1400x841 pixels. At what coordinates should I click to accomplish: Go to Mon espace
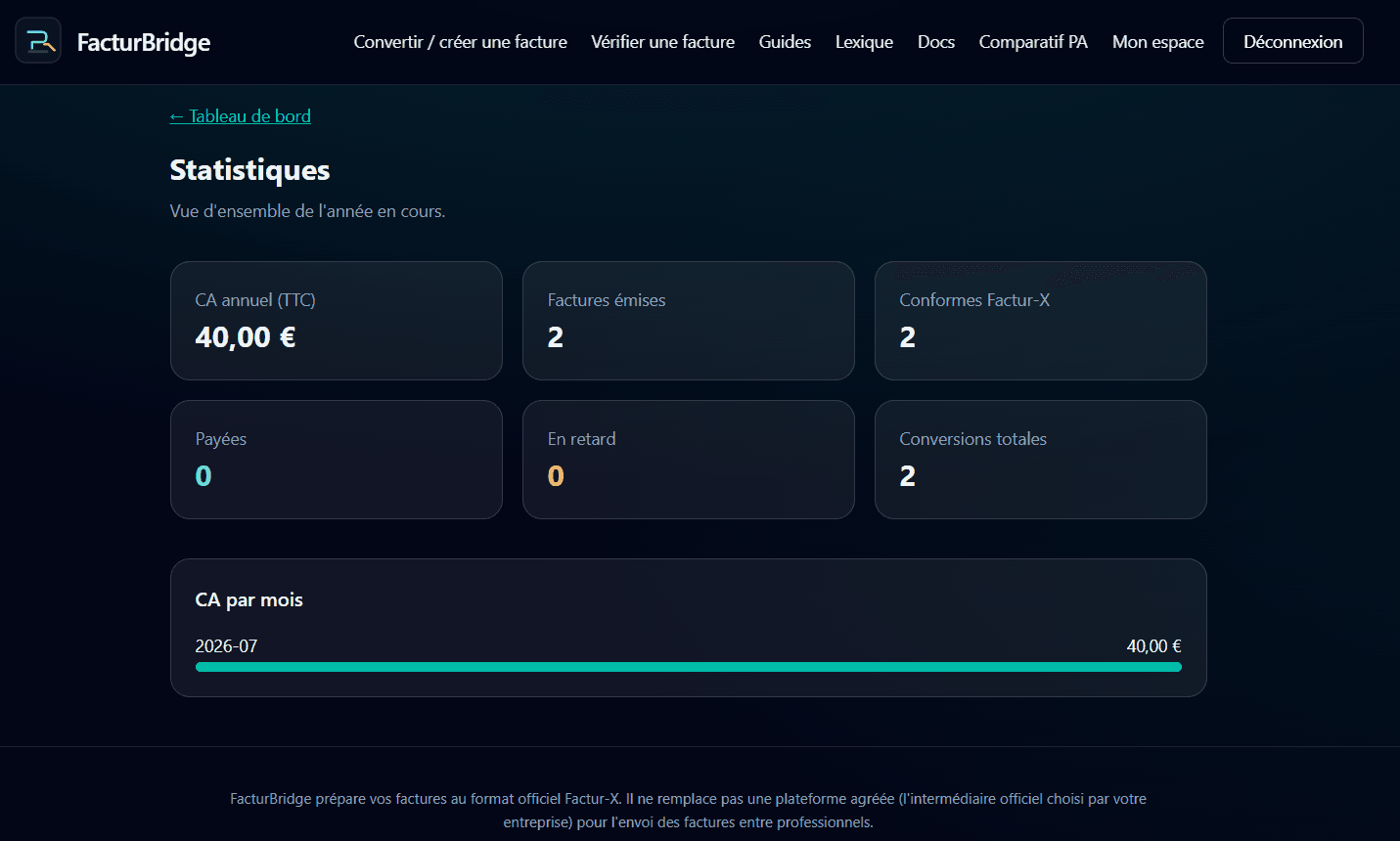pyautogui.click(x=1158, y=42)
